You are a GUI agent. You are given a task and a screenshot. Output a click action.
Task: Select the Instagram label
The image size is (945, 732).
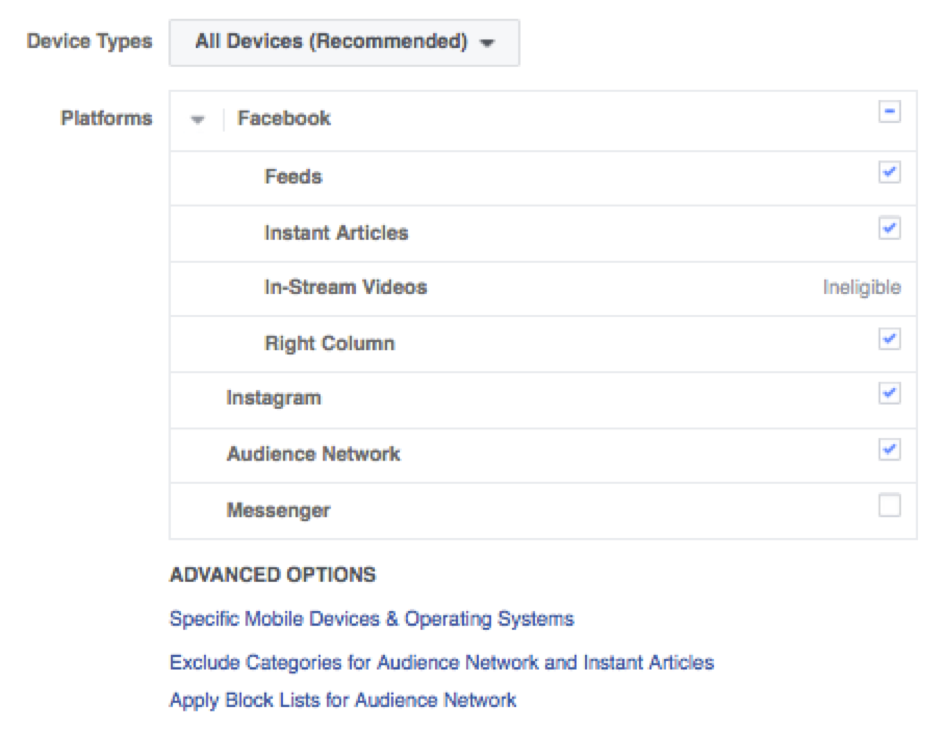pyautogui.click(x=274, y=398)
